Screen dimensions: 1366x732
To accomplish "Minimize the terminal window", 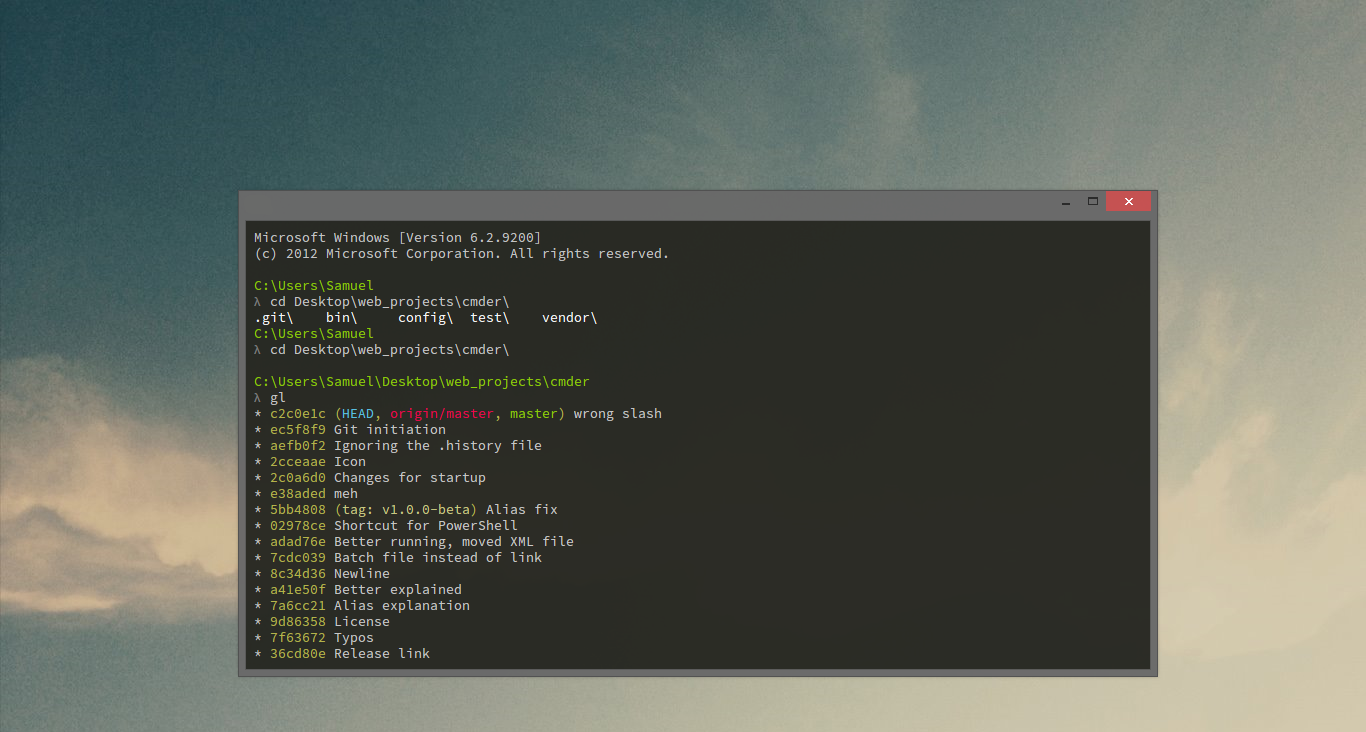I will tap(1065, 201).
